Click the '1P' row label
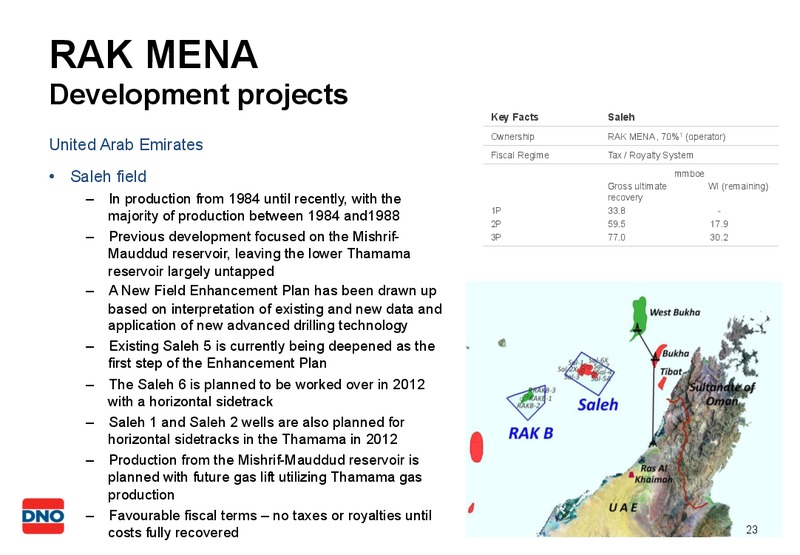The image size is (800, 555). (496, 211)
